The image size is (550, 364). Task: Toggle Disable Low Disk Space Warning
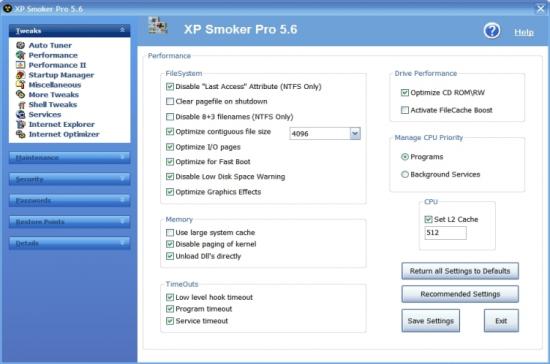pyautogui.click(x=170, y=176)
